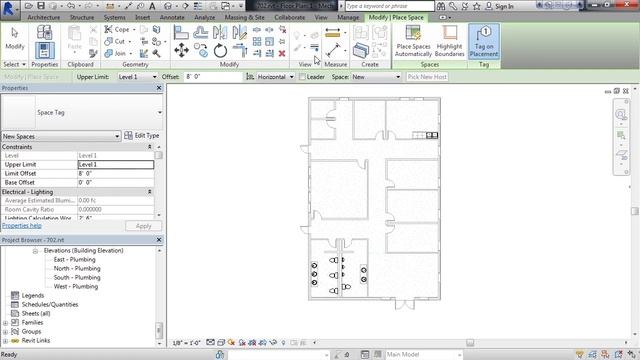Open the Analyze ribbon tab
Screen dimensions: 640x360
point(204,18)
